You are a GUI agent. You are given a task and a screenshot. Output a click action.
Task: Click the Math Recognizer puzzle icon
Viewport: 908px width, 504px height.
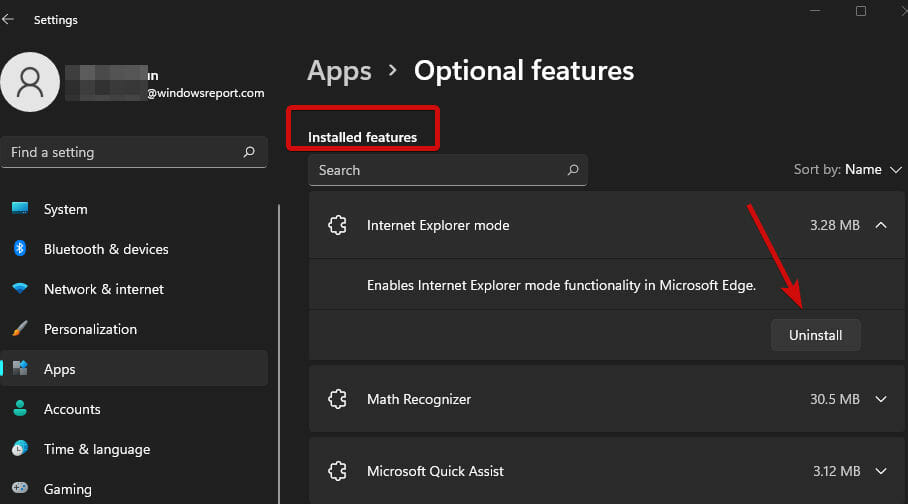(x=338, y=399)
